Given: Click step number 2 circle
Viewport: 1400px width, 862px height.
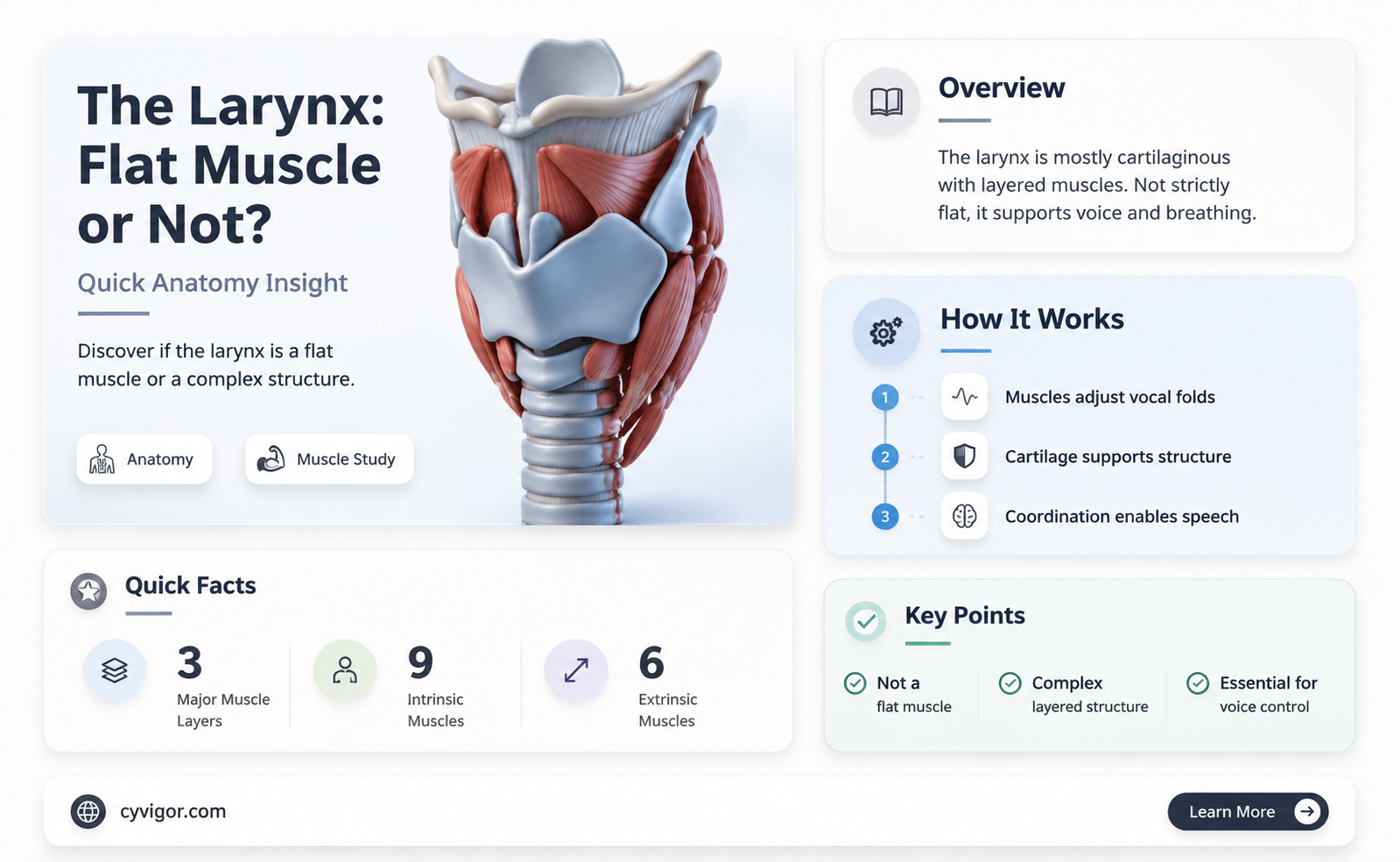Looking at the screenshot, I should [x=885, y=456].
